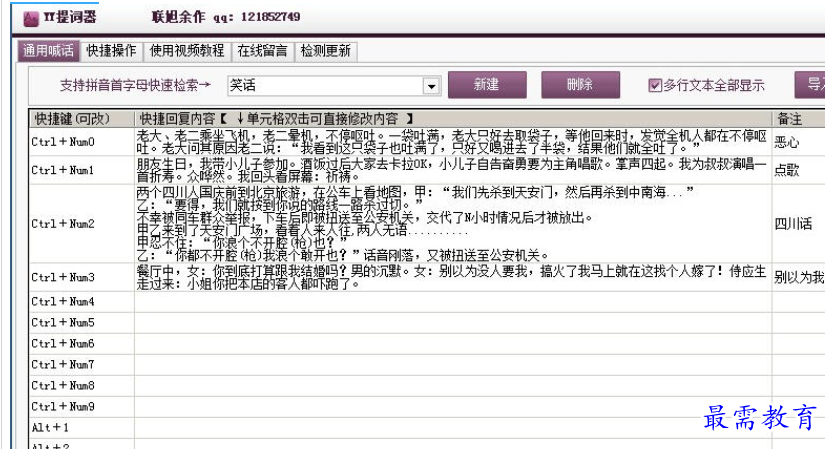Click the 快捷回复内容 column header

453,119
